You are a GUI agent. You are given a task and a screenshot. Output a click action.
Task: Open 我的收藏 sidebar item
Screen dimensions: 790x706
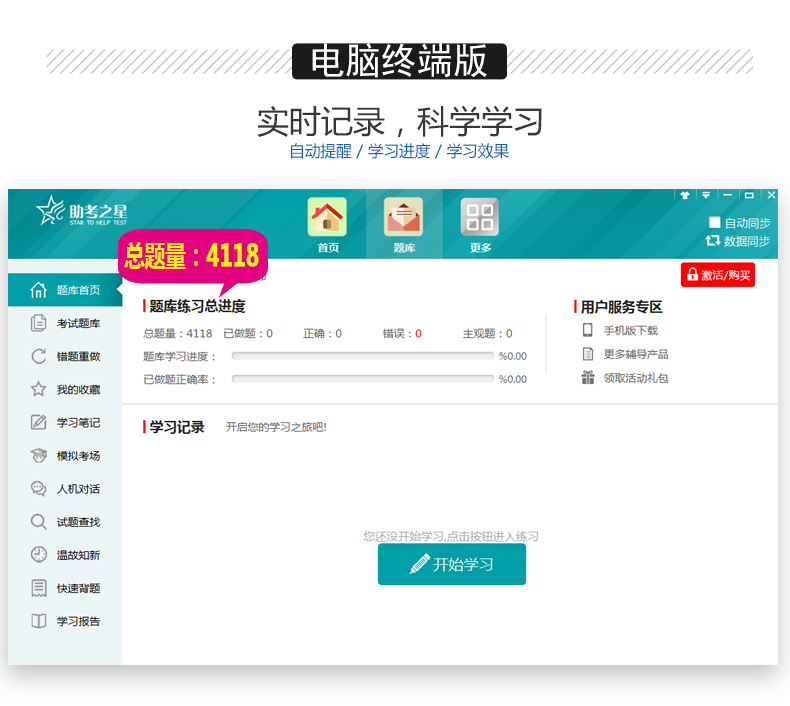(65, 389)
